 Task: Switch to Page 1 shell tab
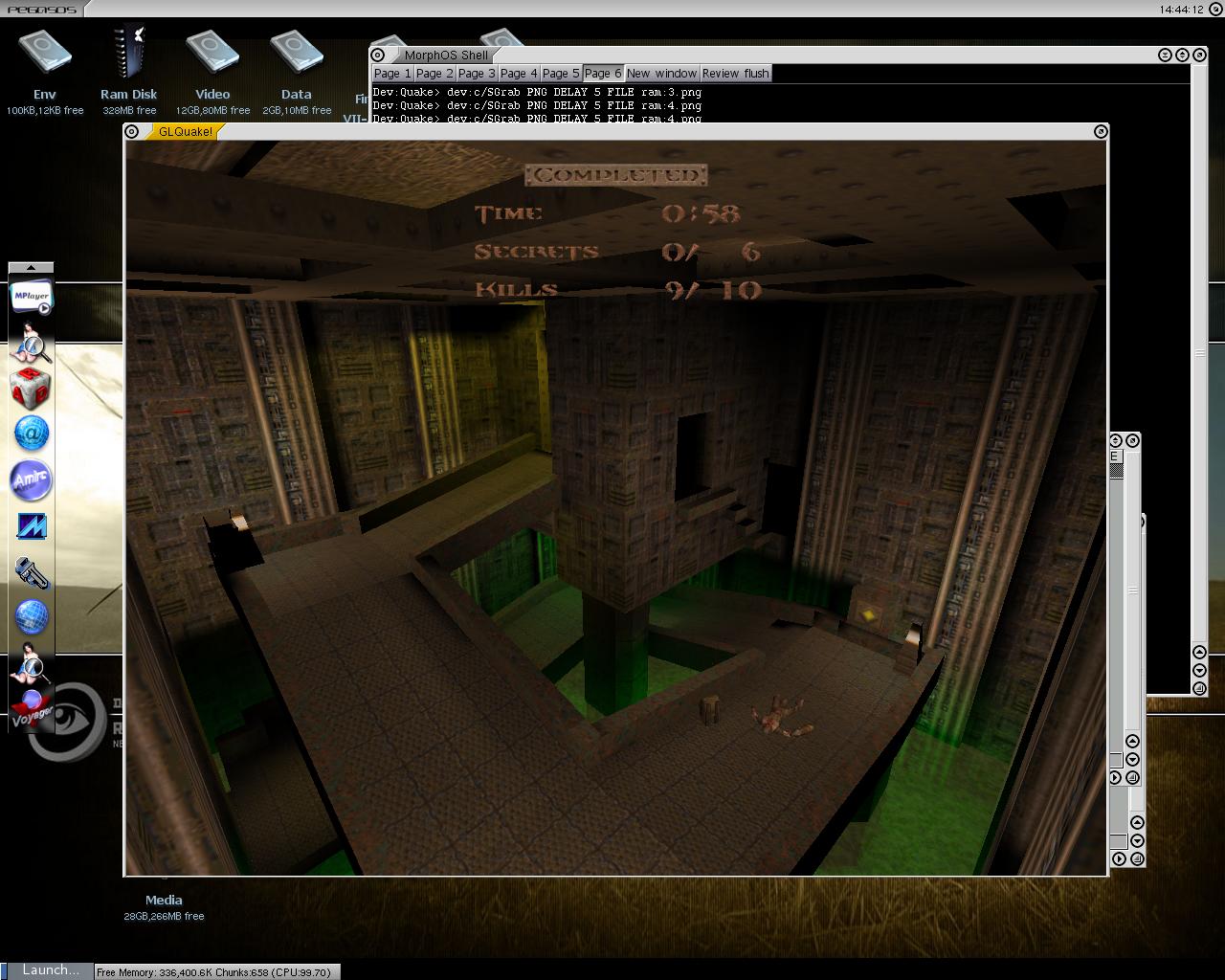point(391,74)
